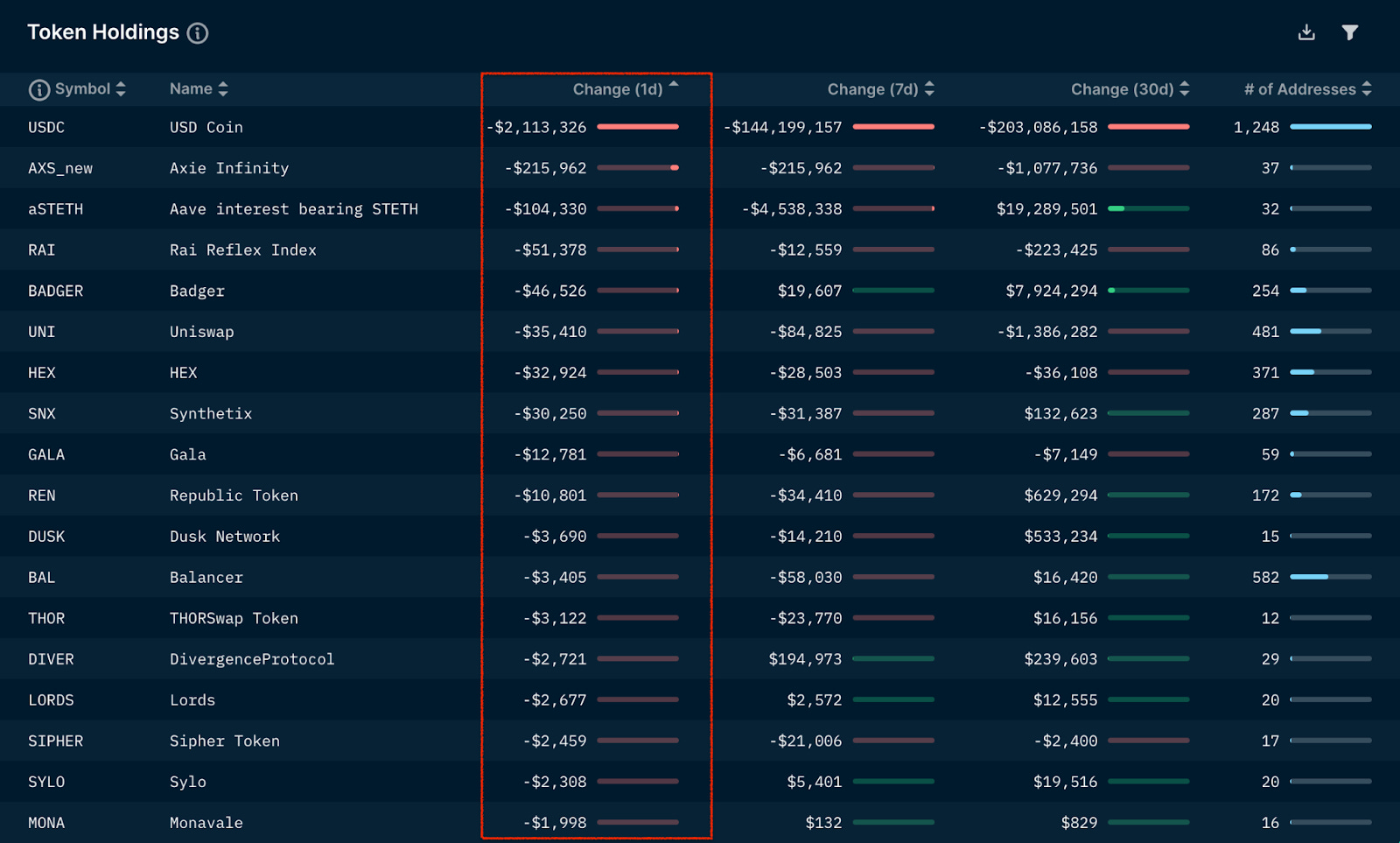Click the LORDS symbol
The width and height of the screenshot is (1400, 843).
click(51, 700)
